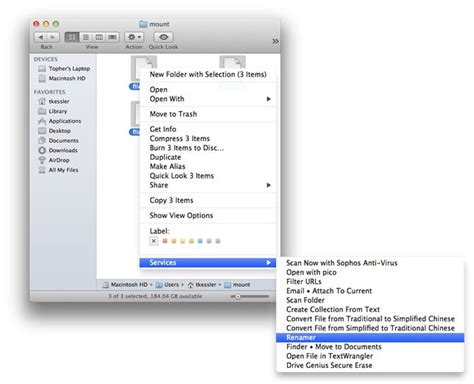Image resolution: width=474 pixels, height=384 pixels.
Task: Select Finder • Move to Documents
Action: pos(370,347)
